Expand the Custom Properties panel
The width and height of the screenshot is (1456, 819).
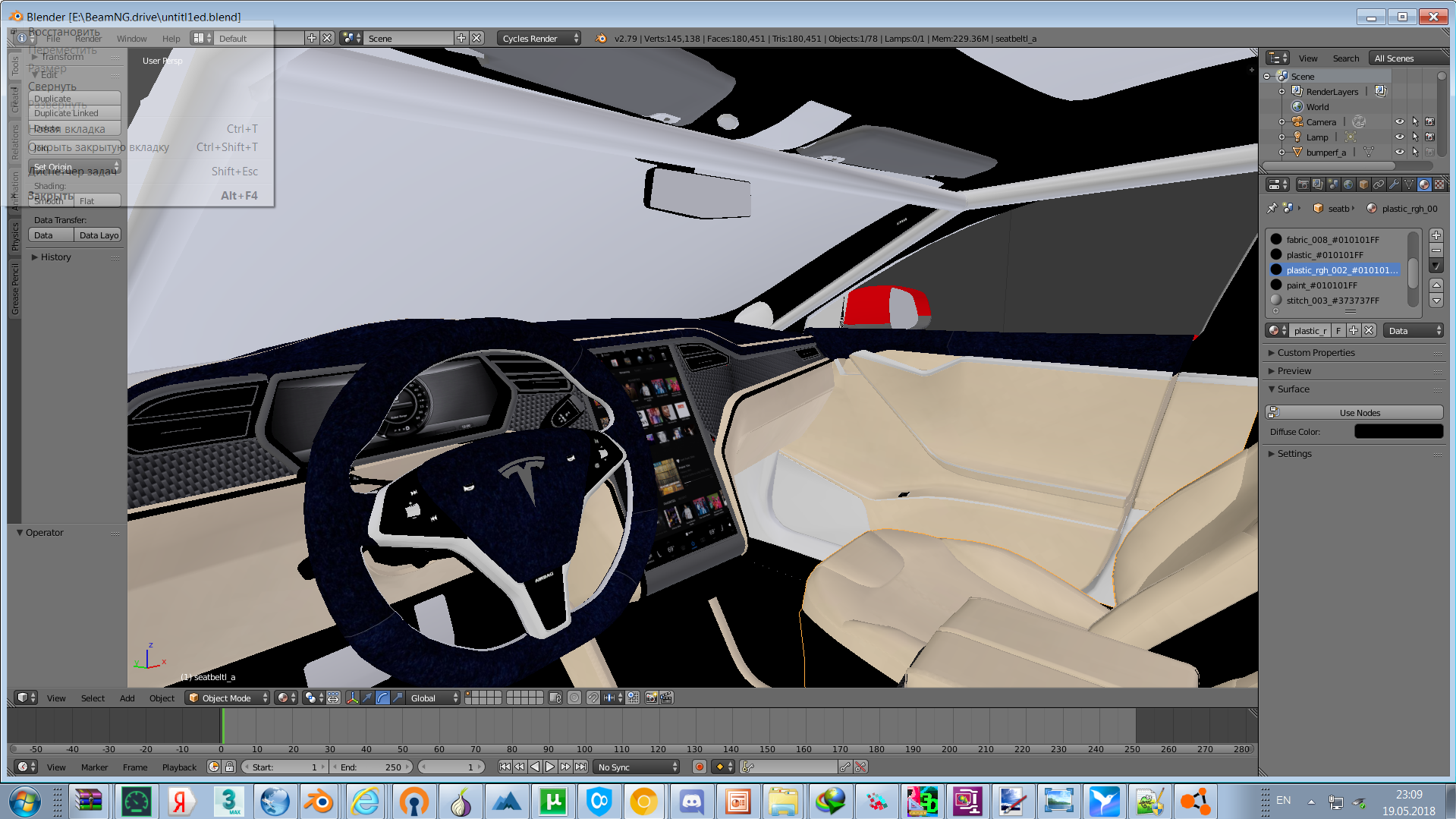pyautogui.click(x=1316, y=352)
